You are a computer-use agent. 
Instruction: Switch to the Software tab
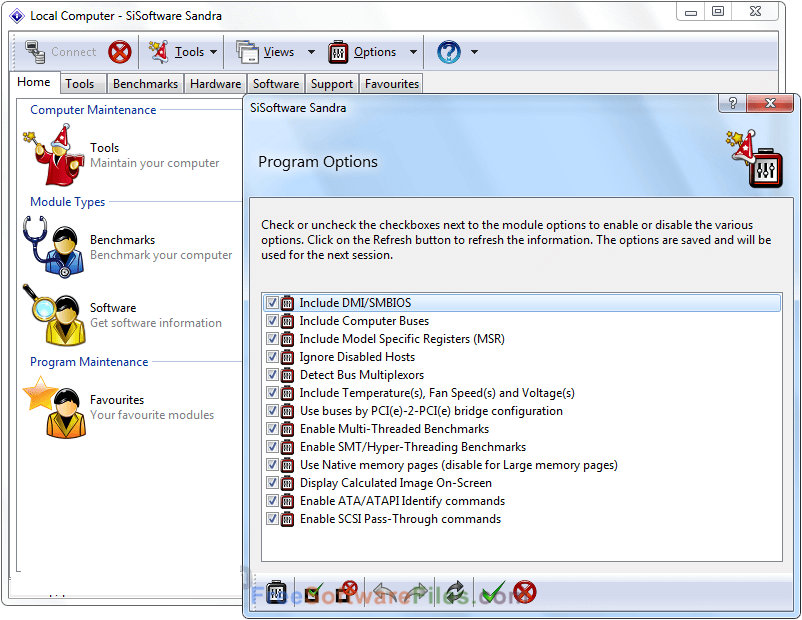276,84
